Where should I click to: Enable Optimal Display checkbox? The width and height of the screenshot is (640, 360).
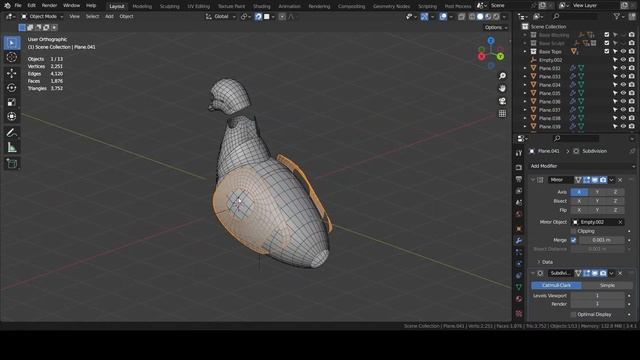pos(573,314)
